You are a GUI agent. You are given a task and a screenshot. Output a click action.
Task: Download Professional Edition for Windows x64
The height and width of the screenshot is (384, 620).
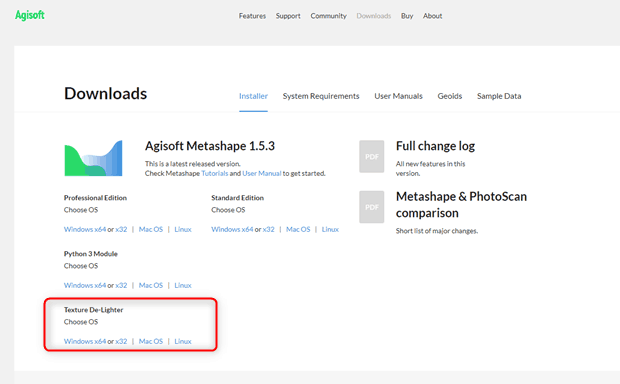[85, 229]
